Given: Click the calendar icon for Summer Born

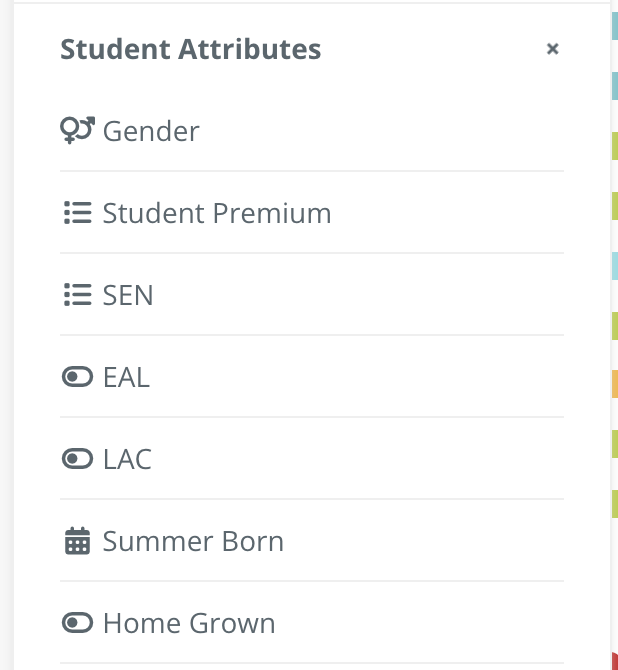Looking at the screenshot, I should [x=77, y=541].
